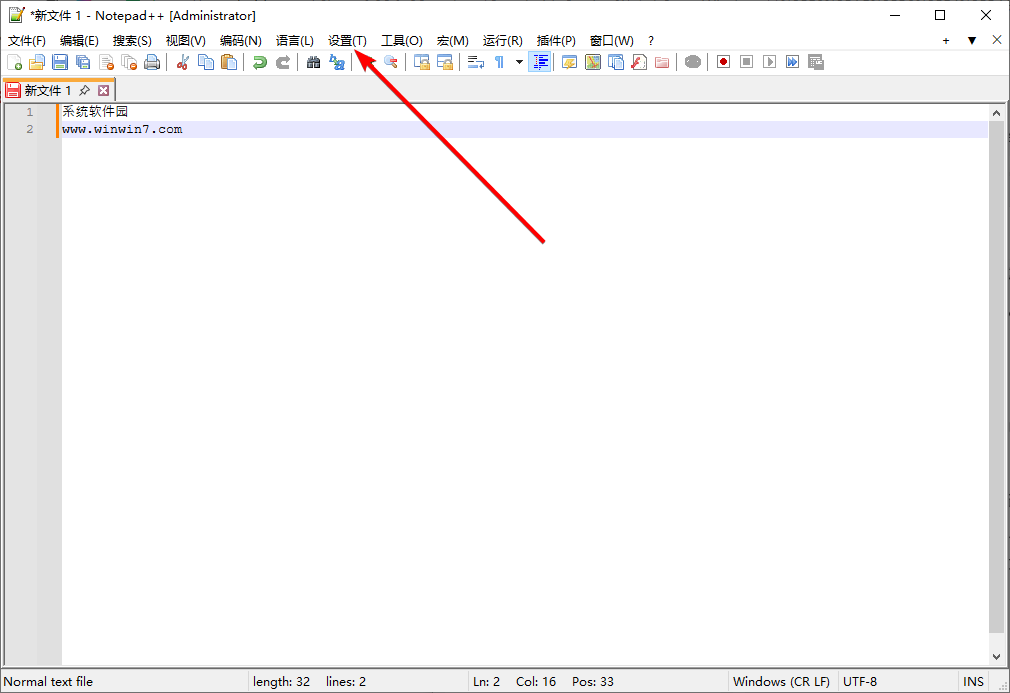Open the 设置(T) menu
1010x693 pixels.
(x=347, y=41)
